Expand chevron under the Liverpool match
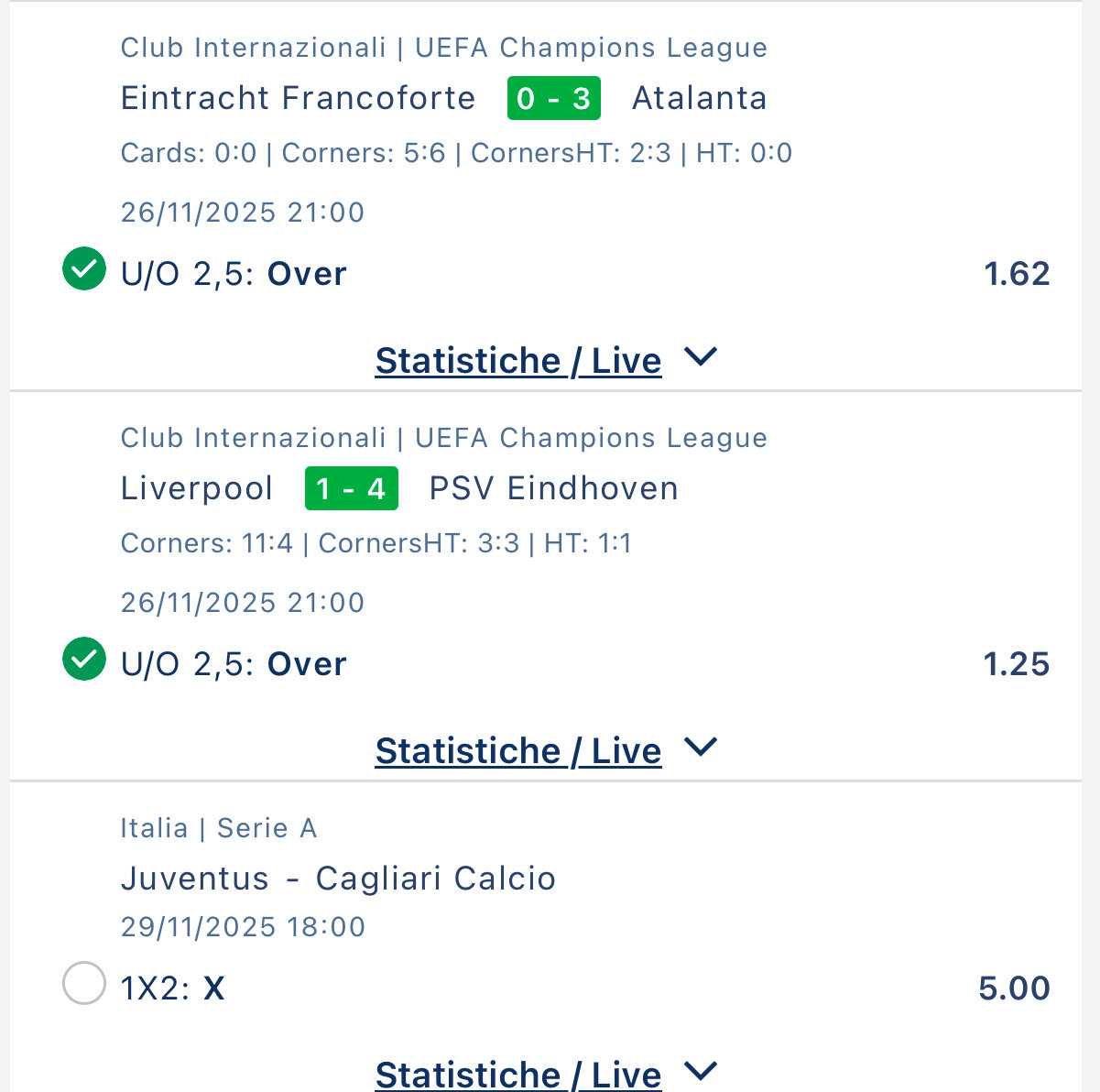This screenshot has height=1092, width=1100. pos(701,748)
